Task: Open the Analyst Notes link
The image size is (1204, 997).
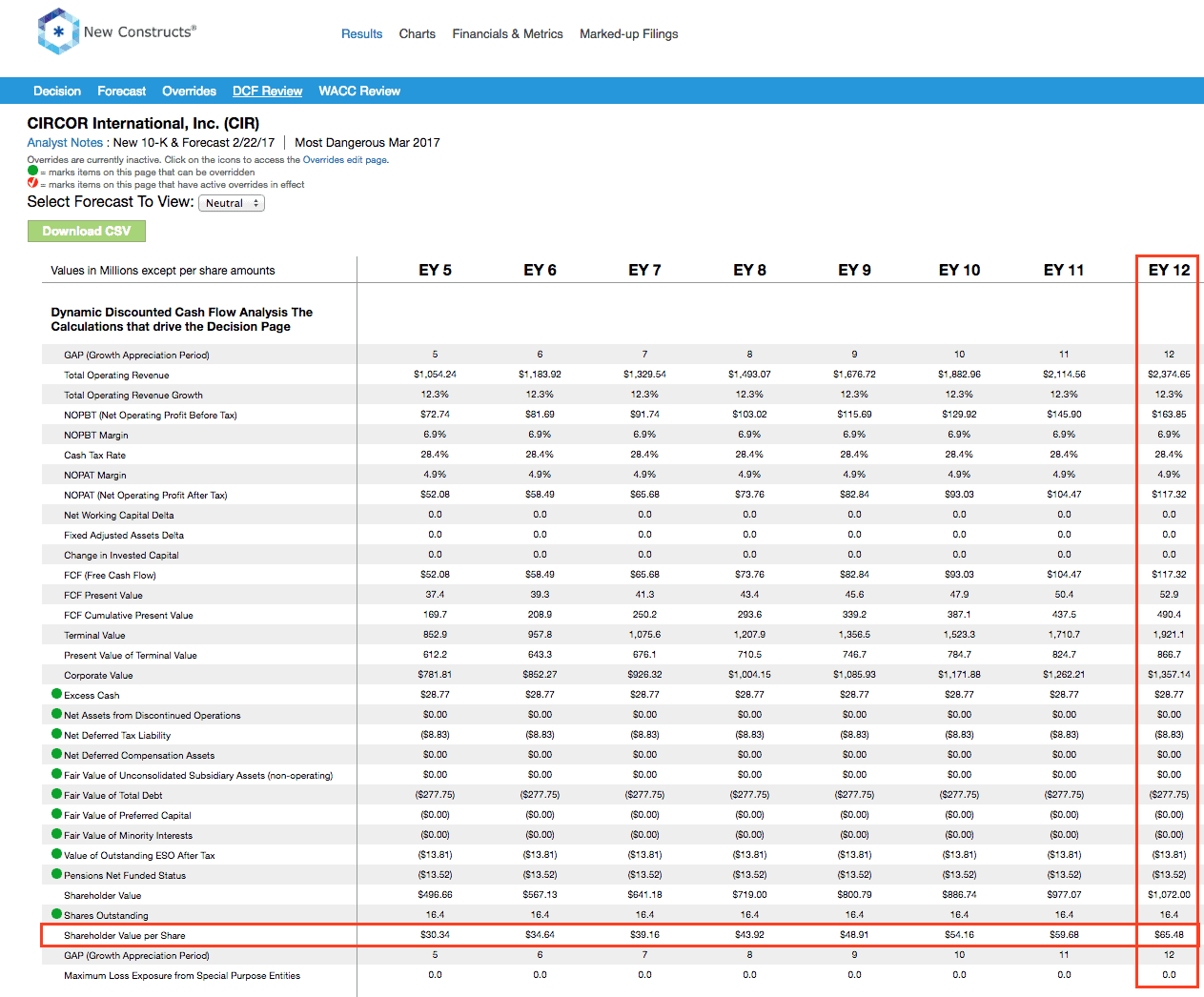Action: [x=65, y=142]
